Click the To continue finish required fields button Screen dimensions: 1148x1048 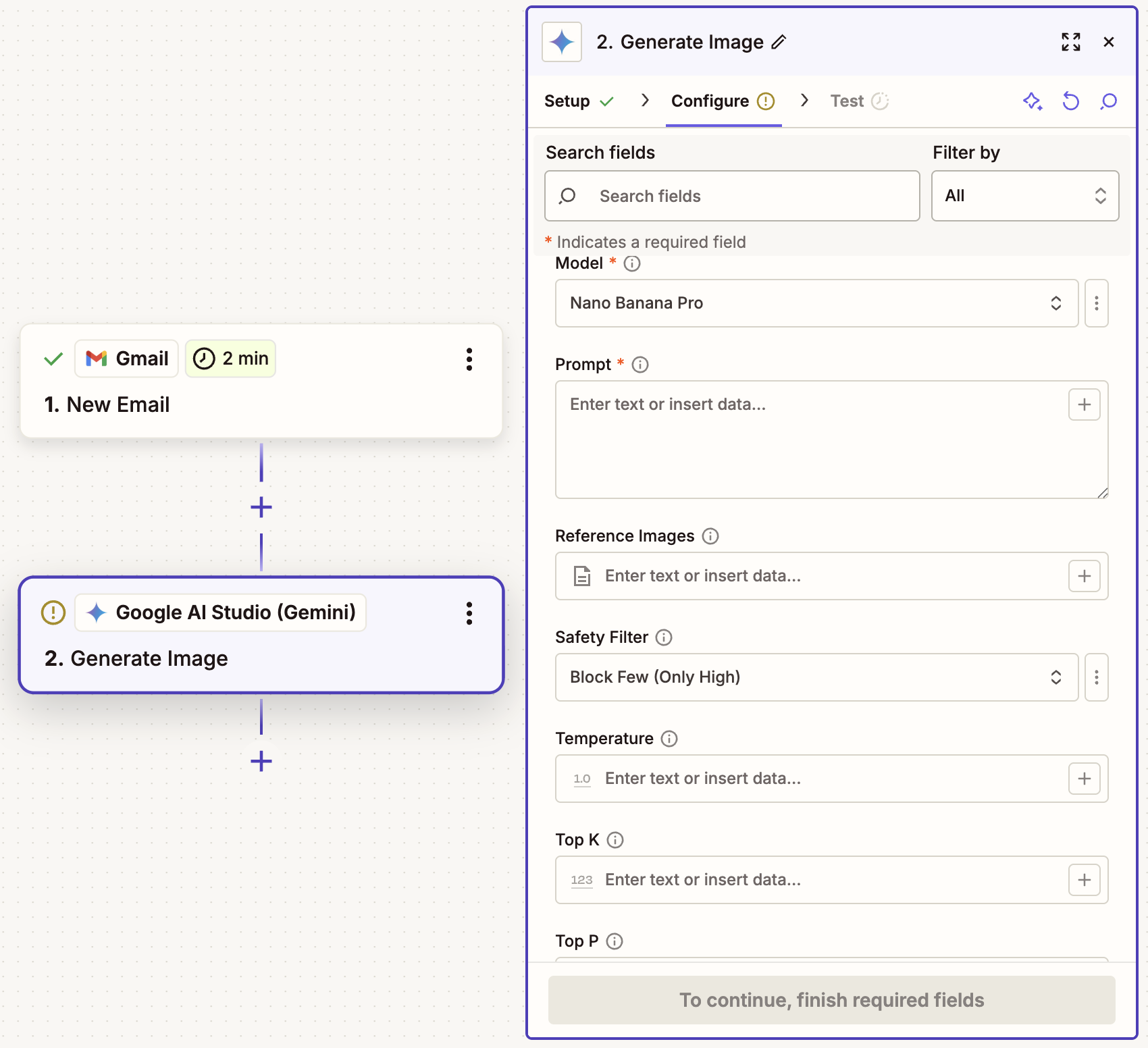(832, 1000)
